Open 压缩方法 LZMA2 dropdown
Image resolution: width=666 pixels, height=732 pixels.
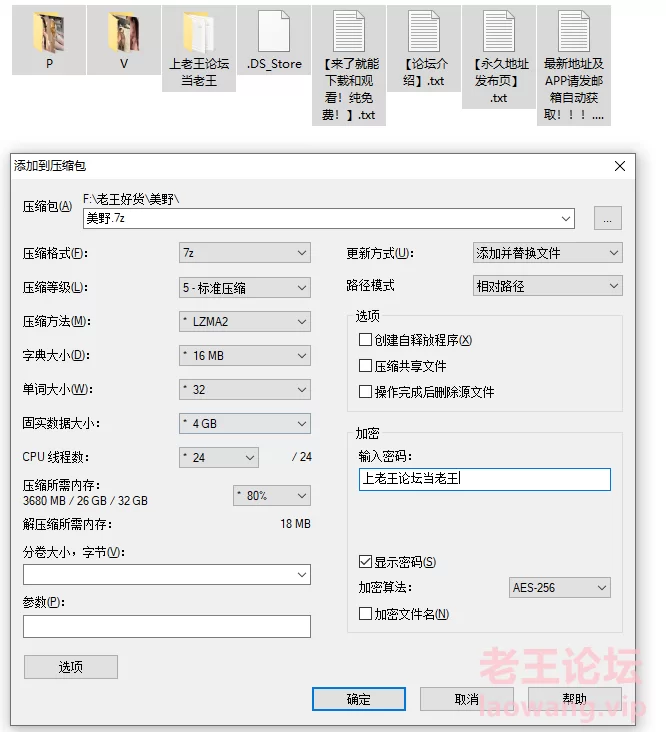[245, 322]
